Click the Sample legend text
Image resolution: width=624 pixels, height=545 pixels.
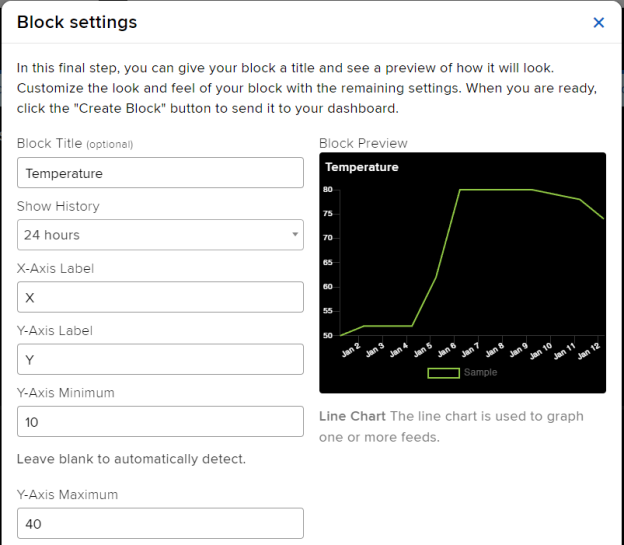480,373
